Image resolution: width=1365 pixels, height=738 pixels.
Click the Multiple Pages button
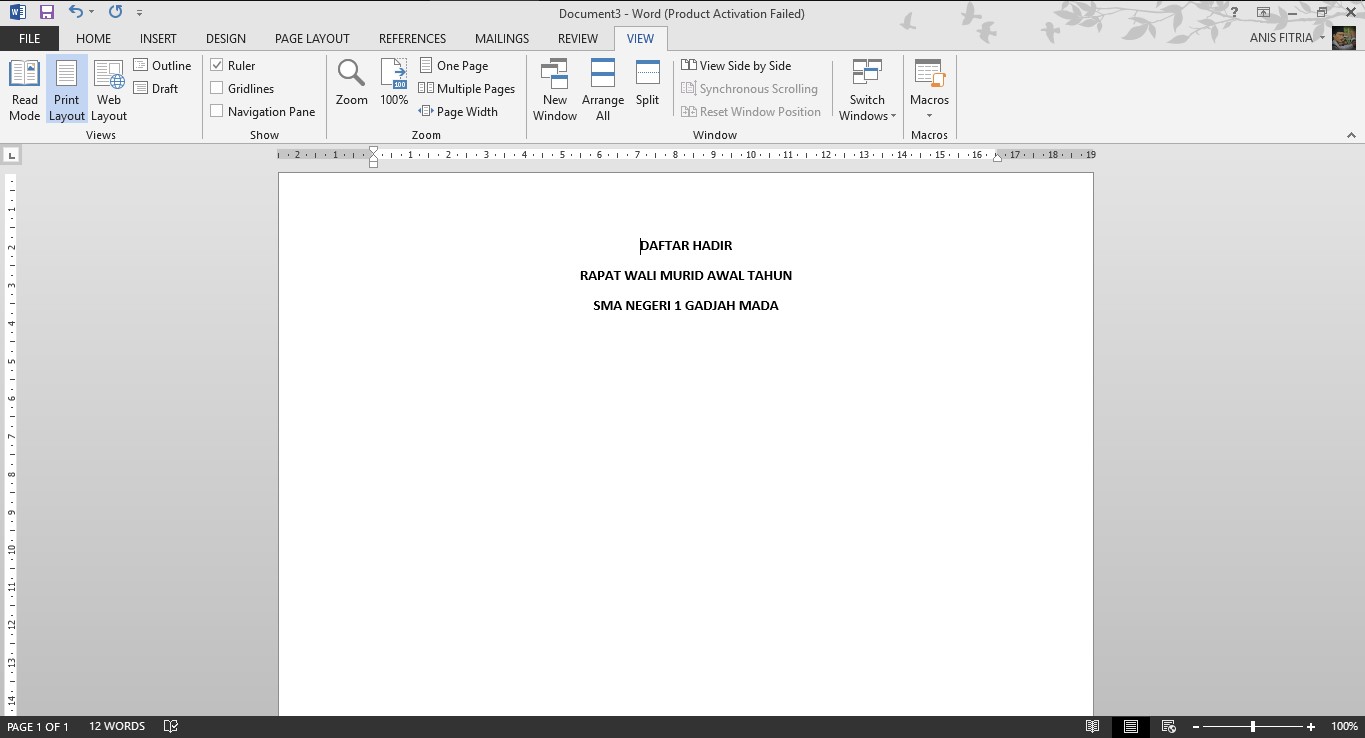[467, 88]
